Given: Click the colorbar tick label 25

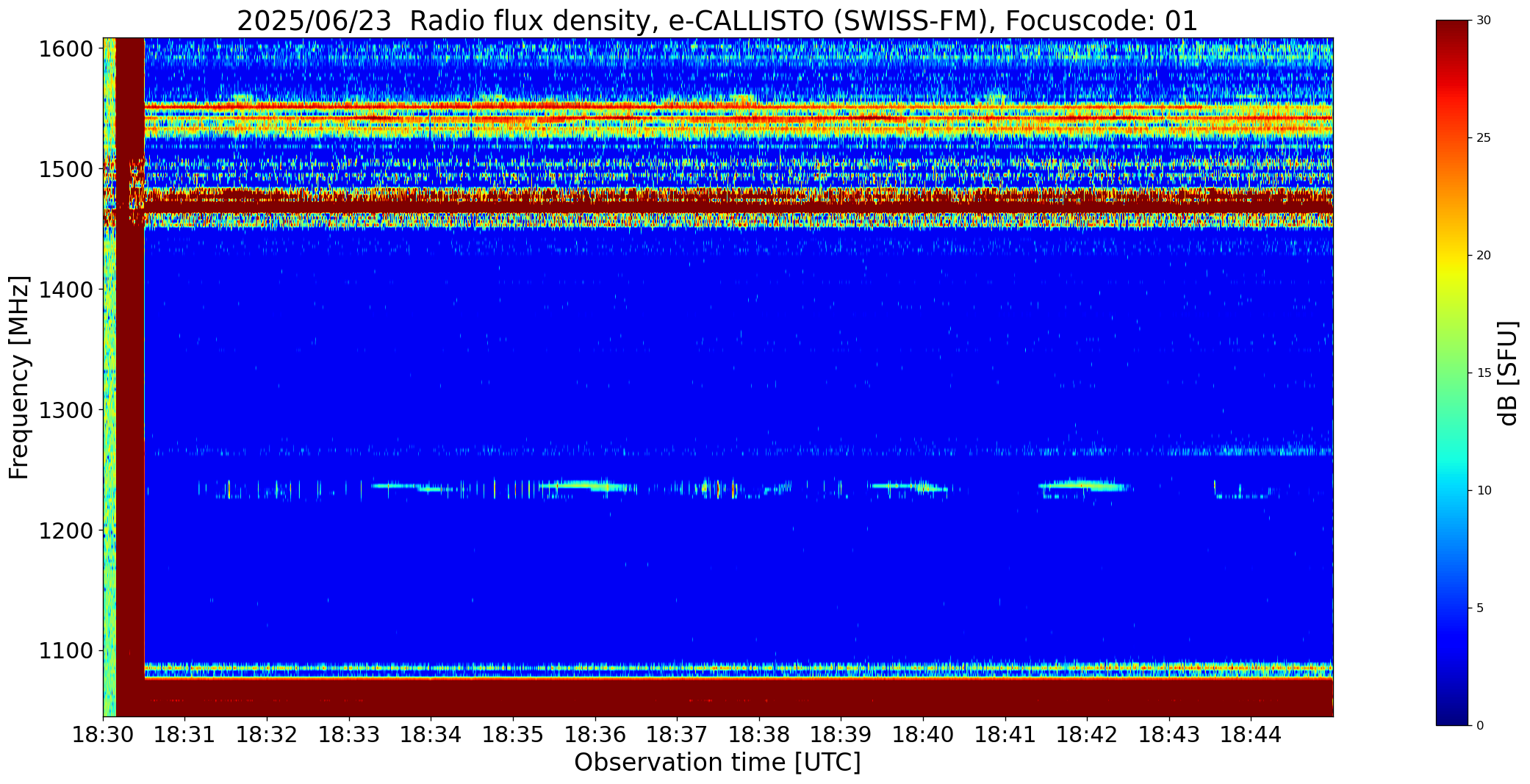Looking at the screenshot, I should pos(1484,138).
